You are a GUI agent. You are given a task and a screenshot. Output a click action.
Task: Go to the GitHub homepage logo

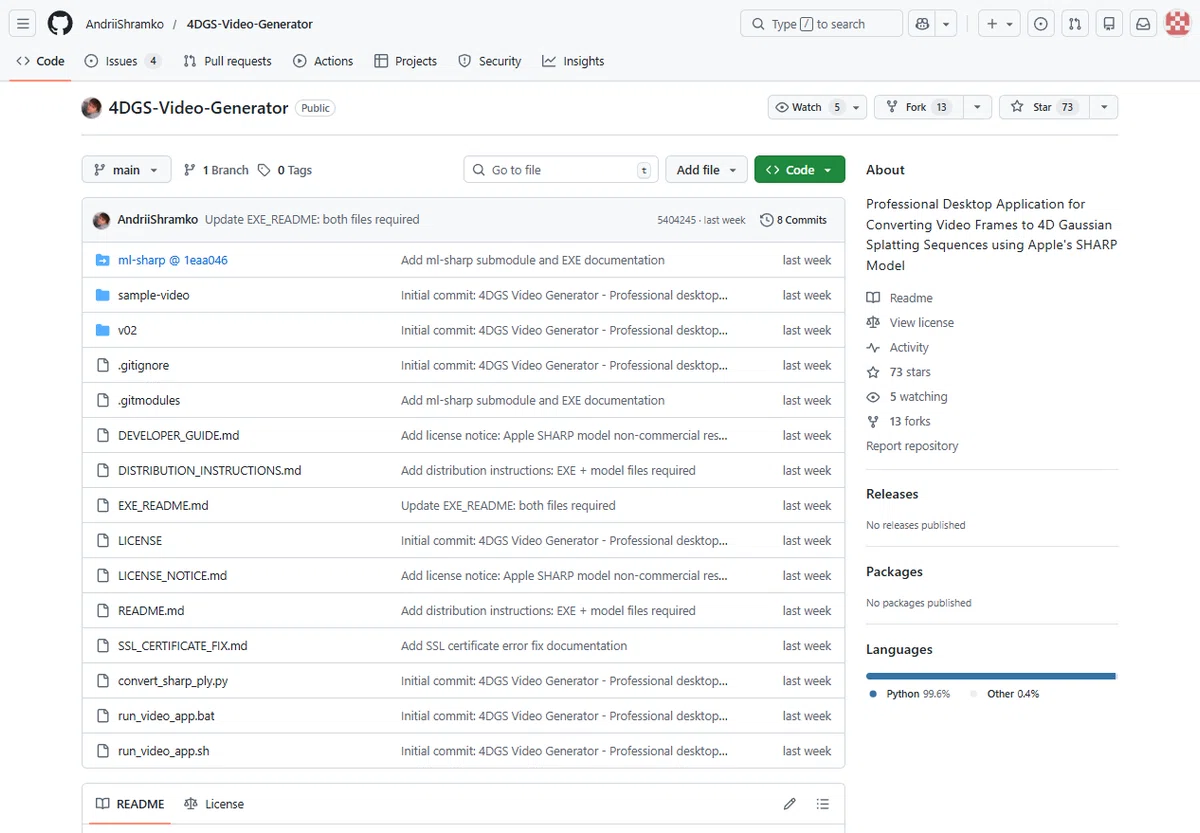pos(60,24)
